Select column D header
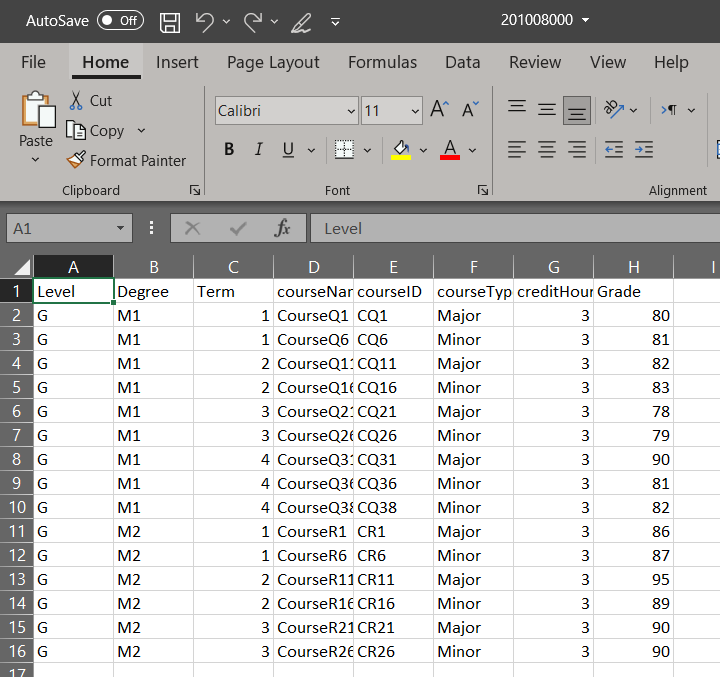Screen dimensions: 720x677 click(x=313, y=266)
